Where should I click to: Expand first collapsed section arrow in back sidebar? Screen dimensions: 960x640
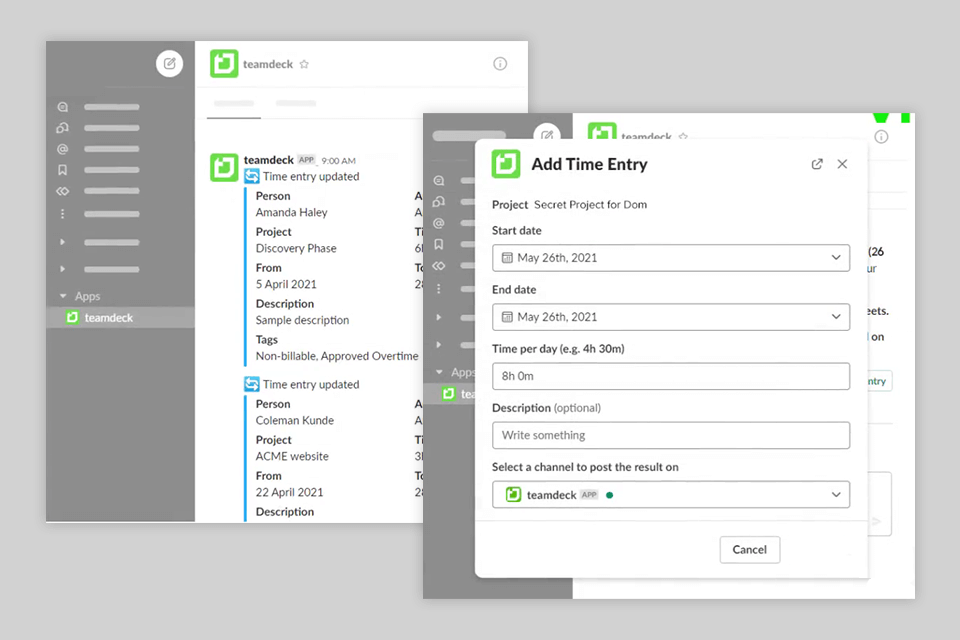[62, 242]
